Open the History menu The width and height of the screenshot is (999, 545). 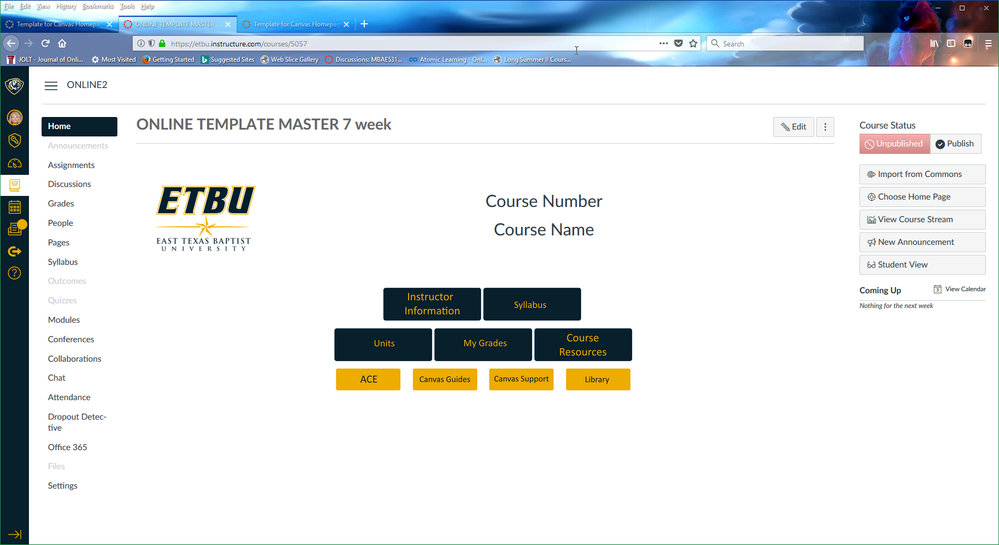66,6
